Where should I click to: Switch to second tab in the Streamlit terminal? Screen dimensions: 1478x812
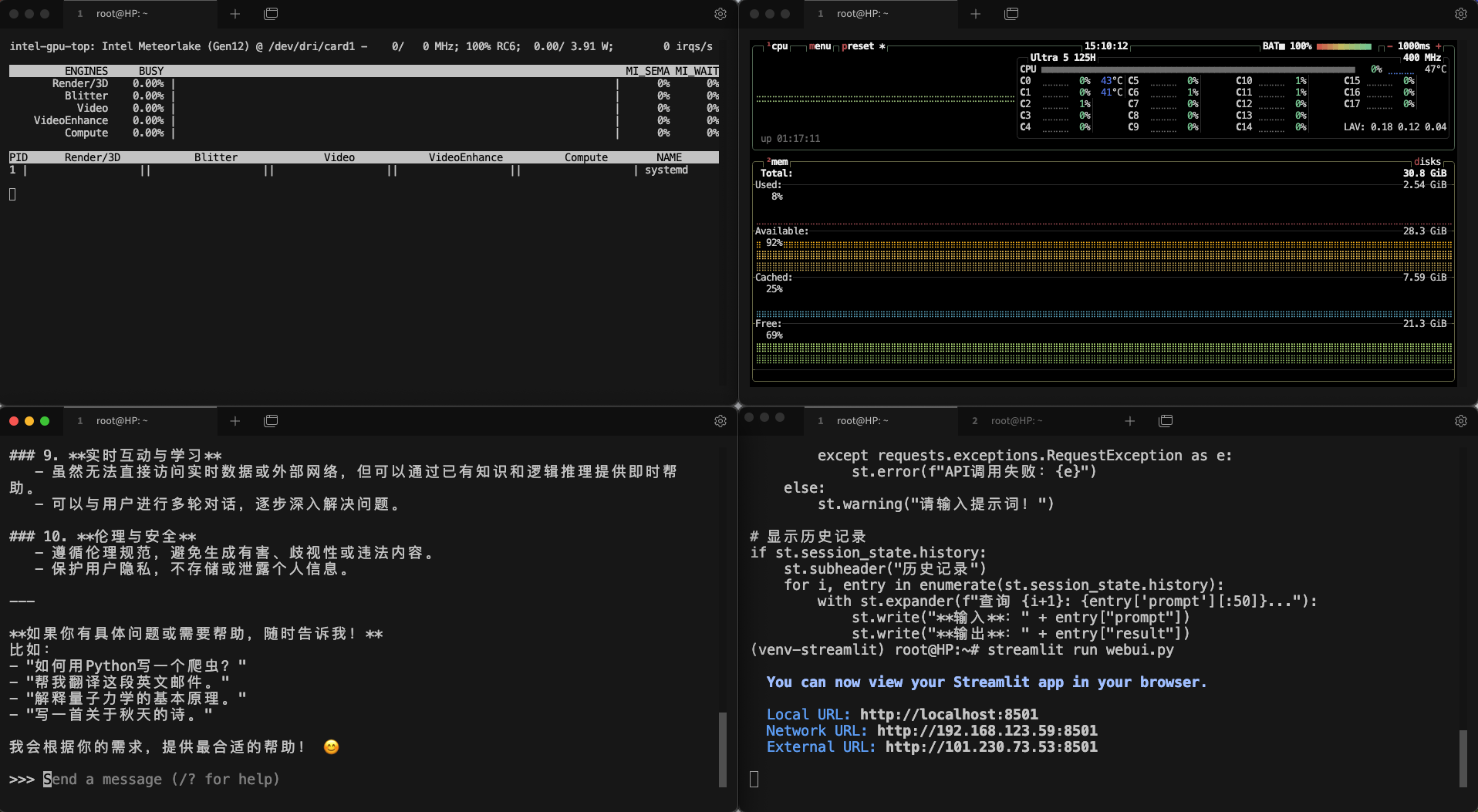click(1016, 421)
